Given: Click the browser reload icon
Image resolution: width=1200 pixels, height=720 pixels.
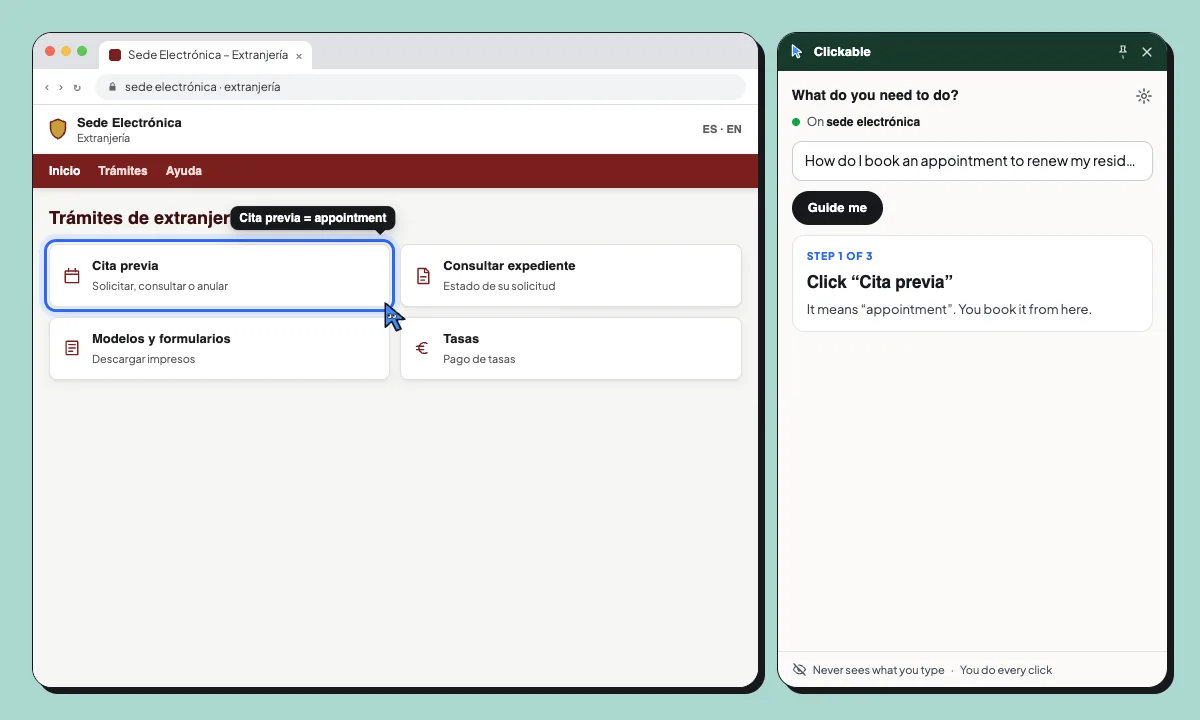Looking at the screenshot, I should tap(77, 88).
